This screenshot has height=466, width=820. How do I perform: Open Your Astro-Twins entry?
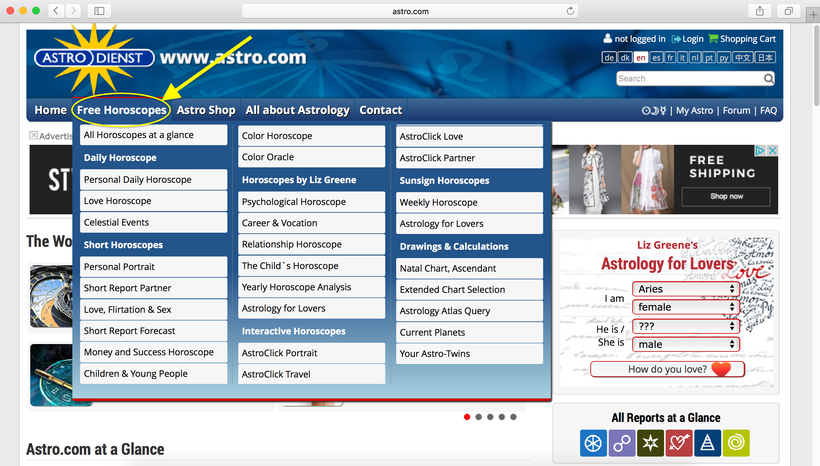pyautogui.click(x=469, y=354)
